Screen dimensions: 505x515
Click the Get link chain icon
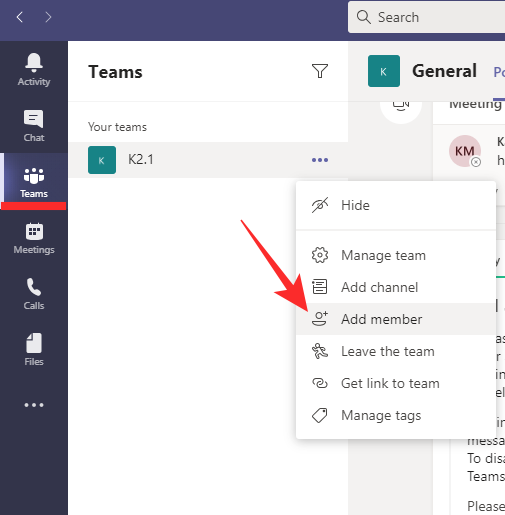pos(320,383)
